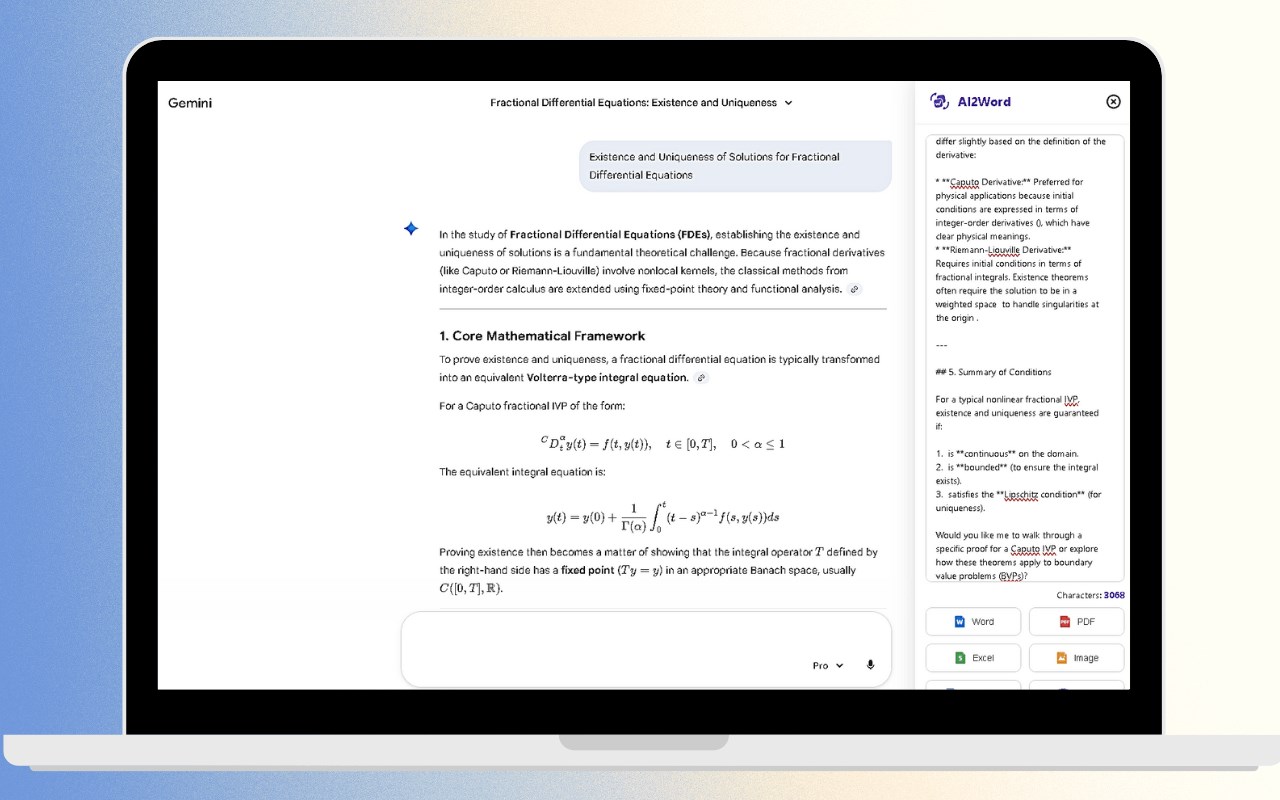Click the 'Would you like me to walk through' paragraph
This screenshot has height=800, width=1280.
(x=1014, y=555)
